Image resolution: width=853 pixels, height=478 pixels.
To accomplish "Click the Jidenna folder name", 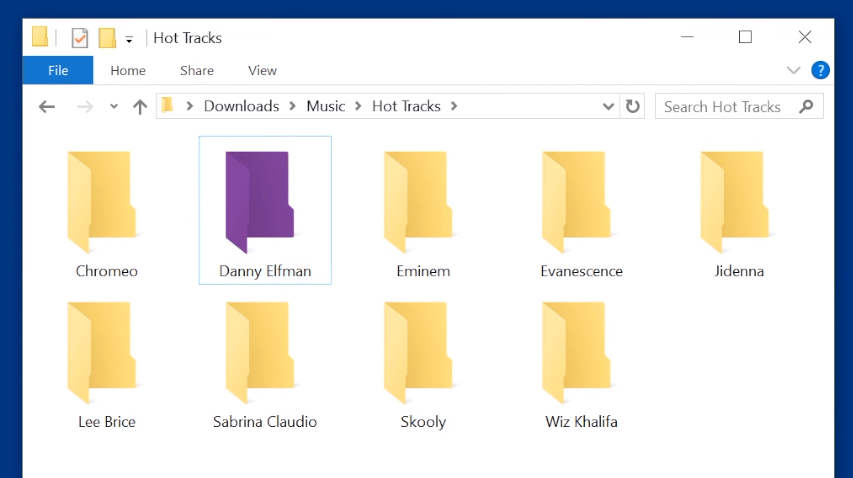I will pos(739,271).
